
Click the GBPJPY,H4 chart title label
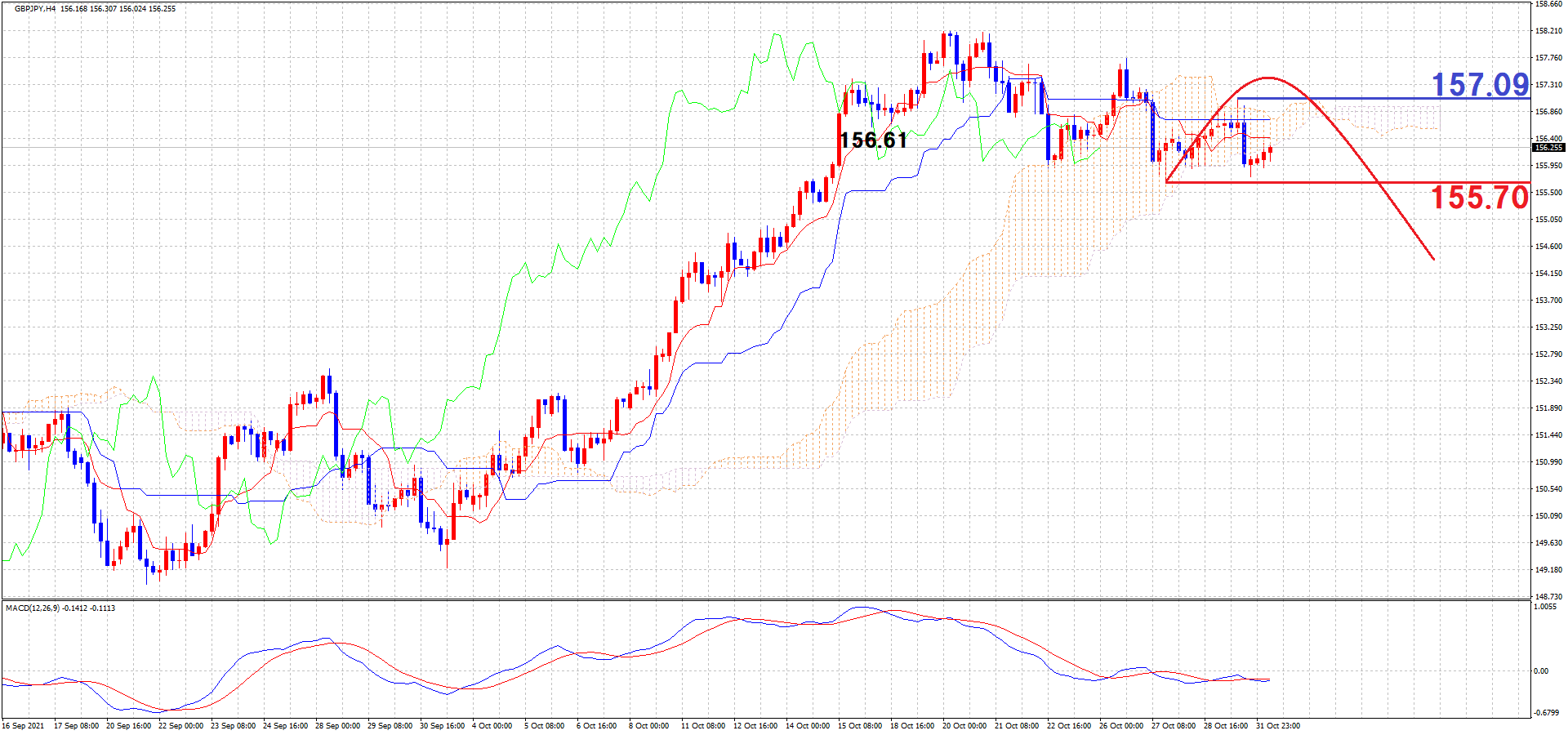pos(35,9)
